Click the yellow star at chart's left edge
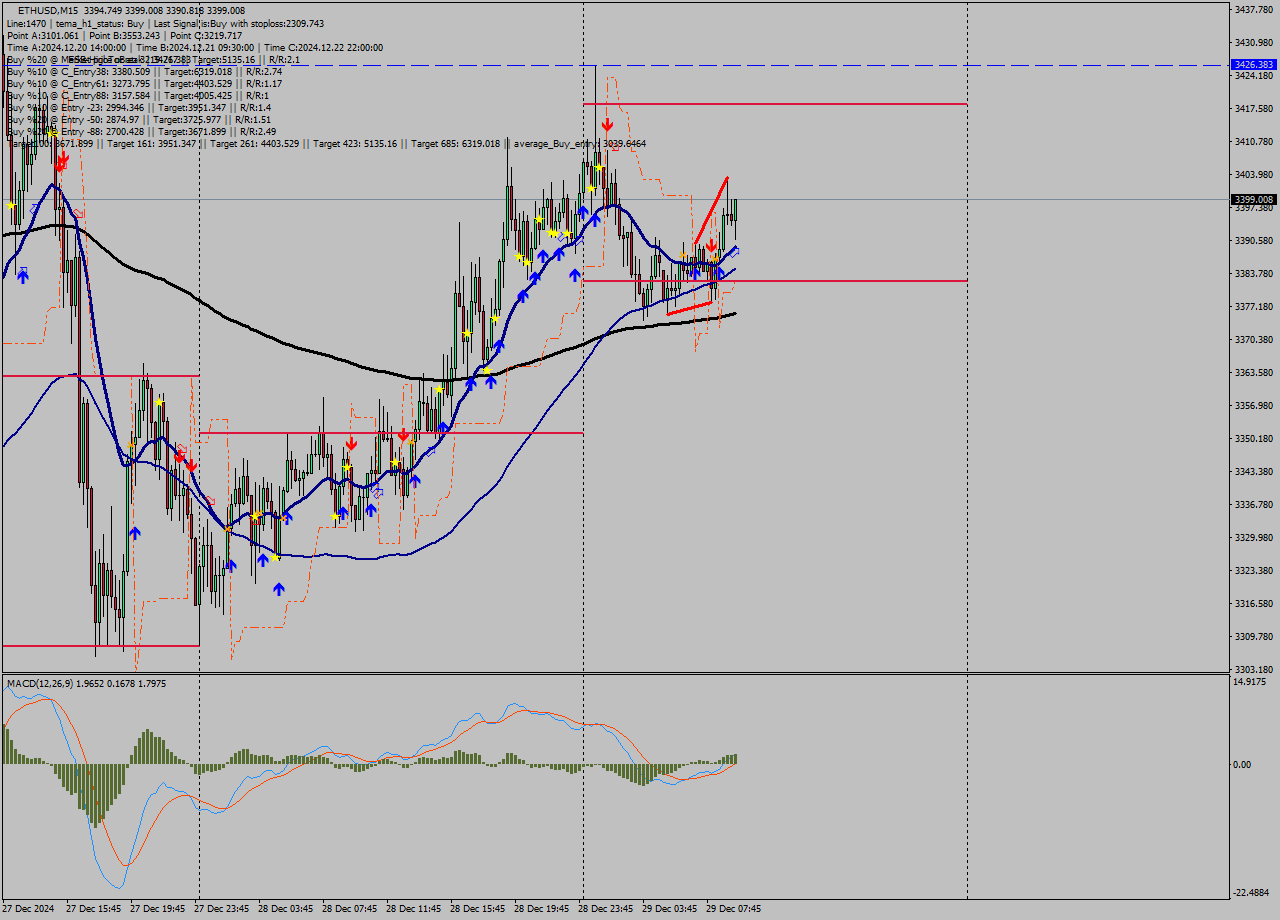Viewport: 1280px width, 920px height. point(11,205)
